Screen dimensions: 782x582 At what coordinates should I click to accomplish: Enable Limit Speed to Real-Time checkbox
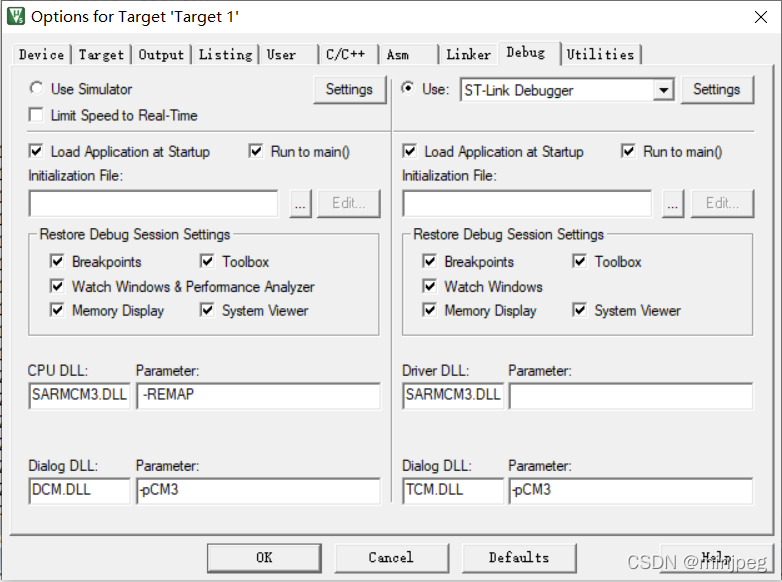coord(36,115)
